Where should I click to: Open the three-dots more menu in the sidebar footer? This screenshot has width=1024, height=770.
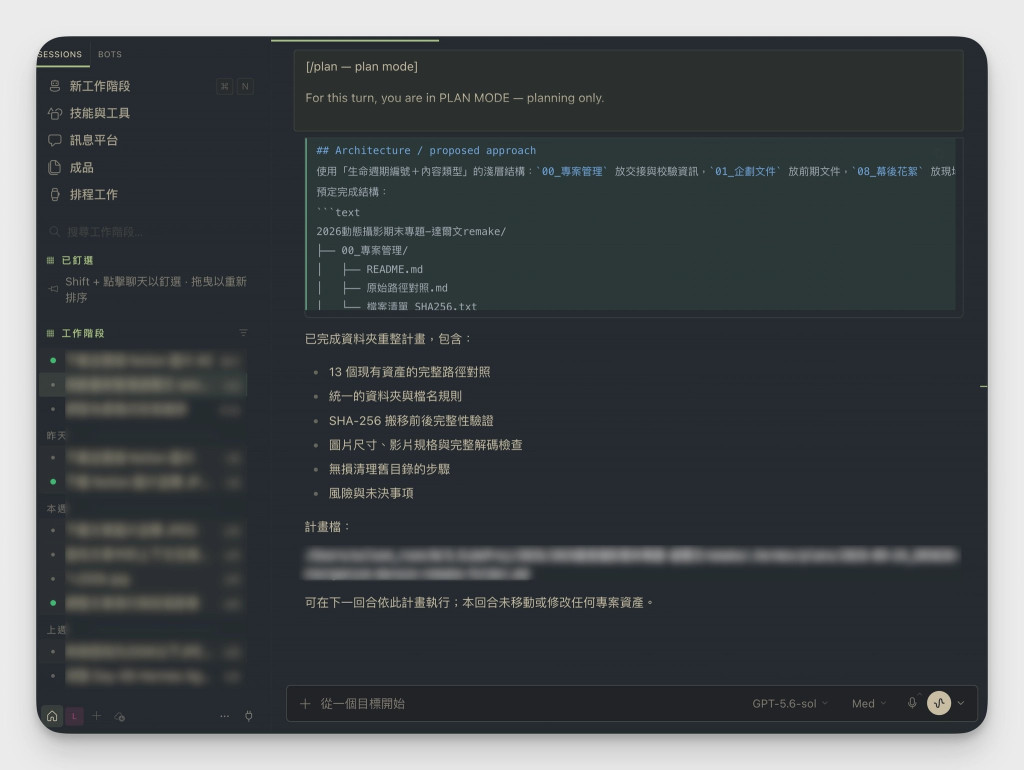(225, 716)
